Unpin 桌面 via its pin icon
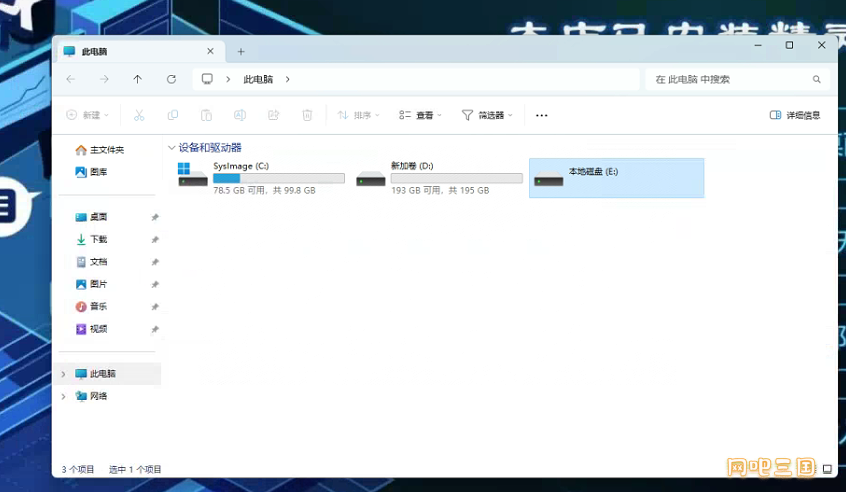The image size is (846, 492). [155, 217]
